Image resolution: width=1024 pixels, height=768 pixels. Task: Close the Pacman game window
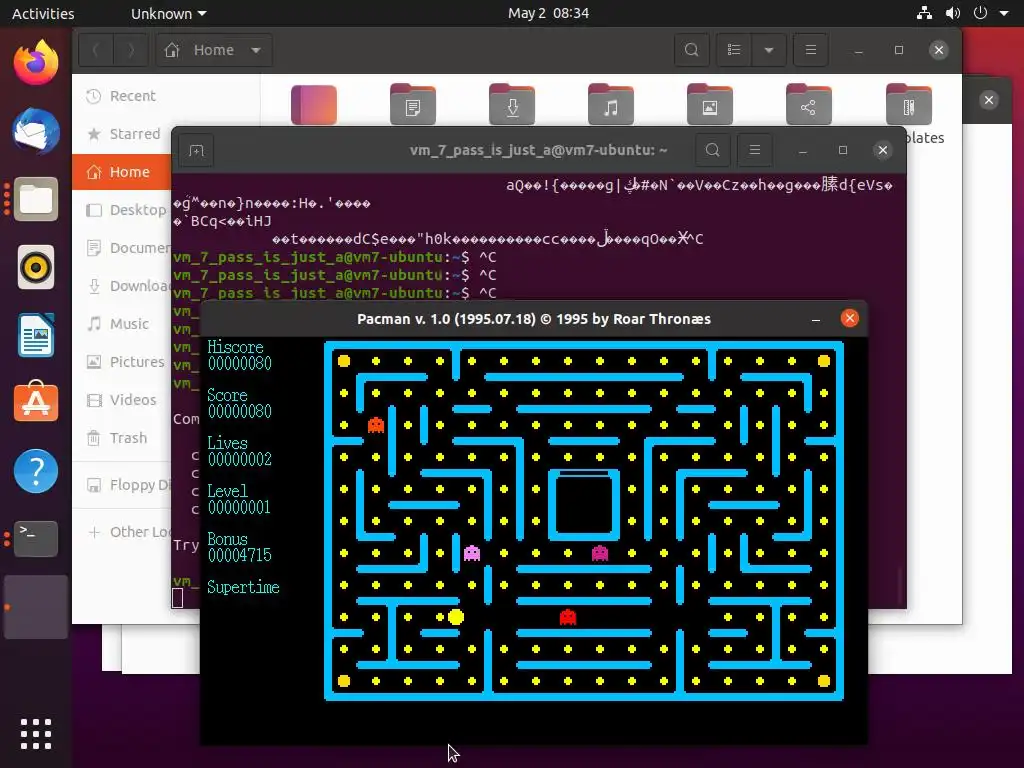[x=850, y=318]
